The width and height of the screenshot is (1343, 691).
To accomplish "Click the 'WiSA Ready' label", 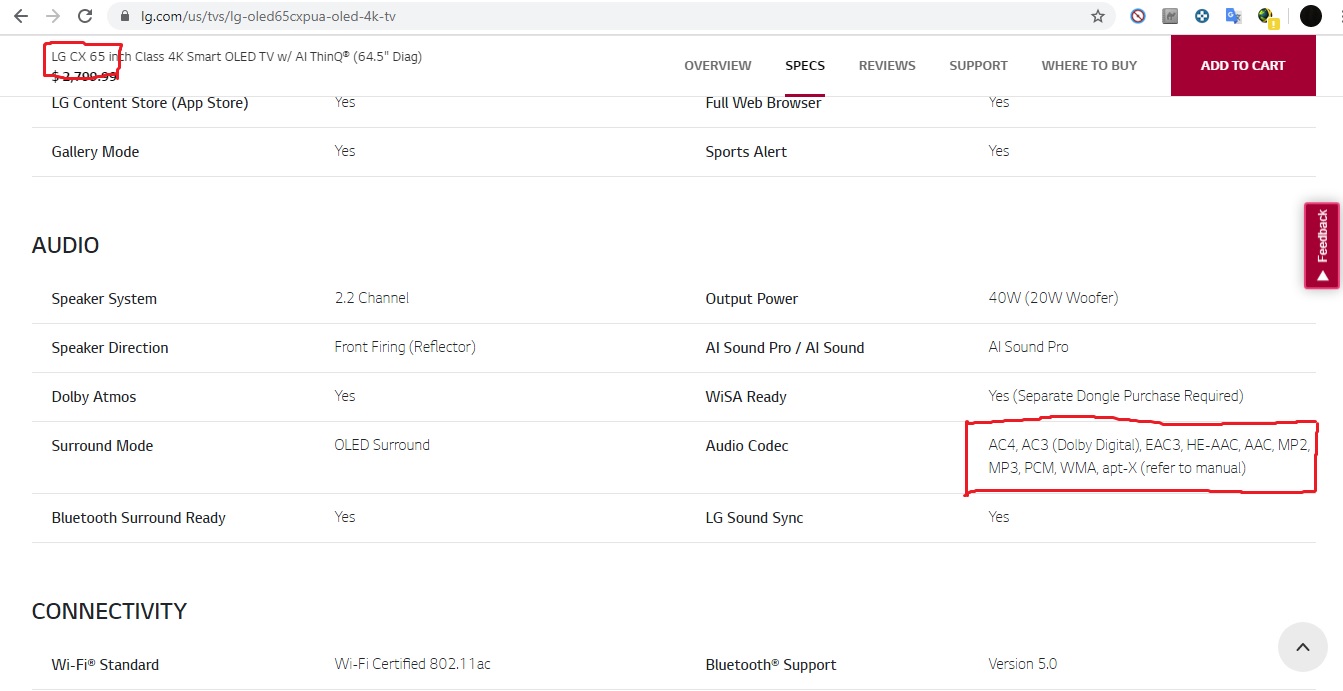I will click(746, 397).
